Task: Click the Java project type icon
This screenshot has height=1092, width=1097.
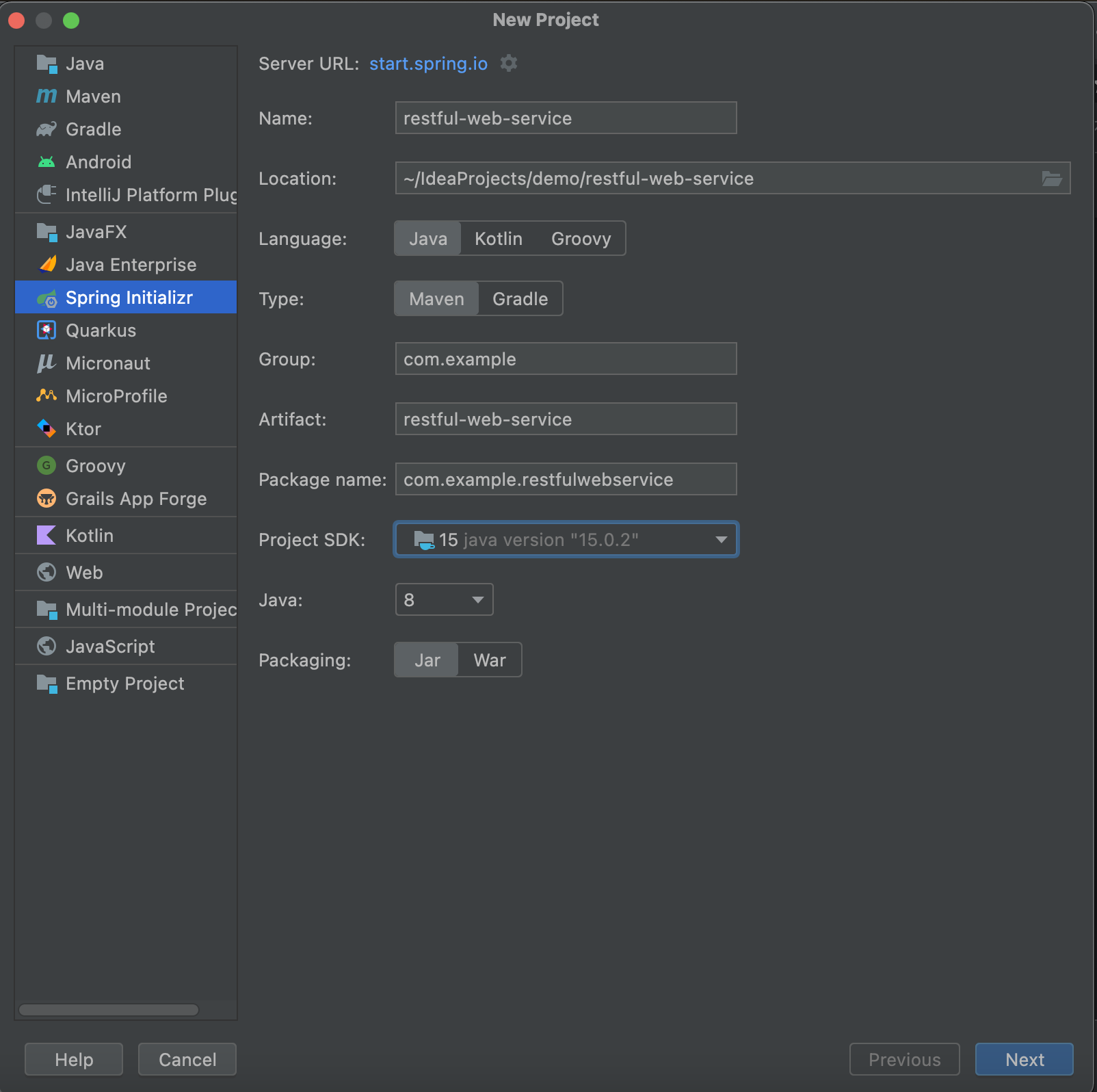Action: (x=47, y=64)
